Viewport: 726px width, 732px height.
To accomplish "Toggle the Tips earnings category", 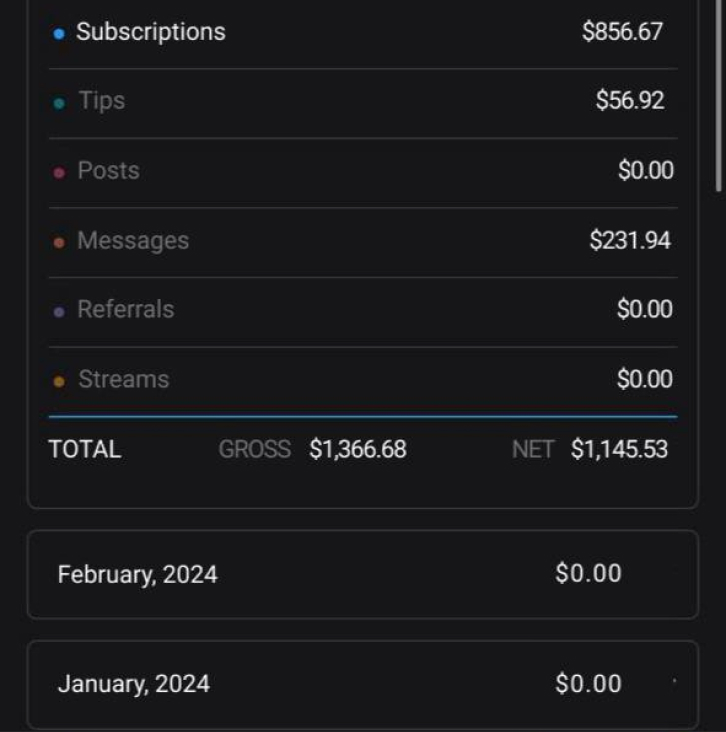I will coord(101,101).
